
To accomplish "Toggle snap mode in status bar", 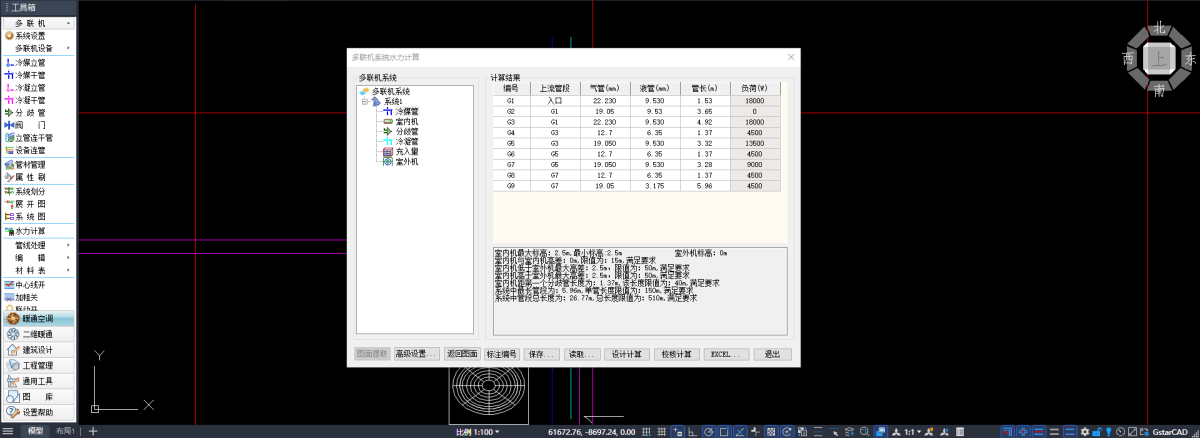I will [x=644, y=431].
